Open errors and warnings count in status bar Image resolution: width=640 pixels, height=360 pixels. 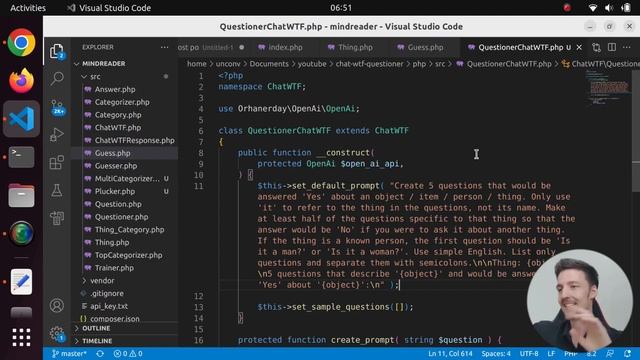click(x=128, y=353)
